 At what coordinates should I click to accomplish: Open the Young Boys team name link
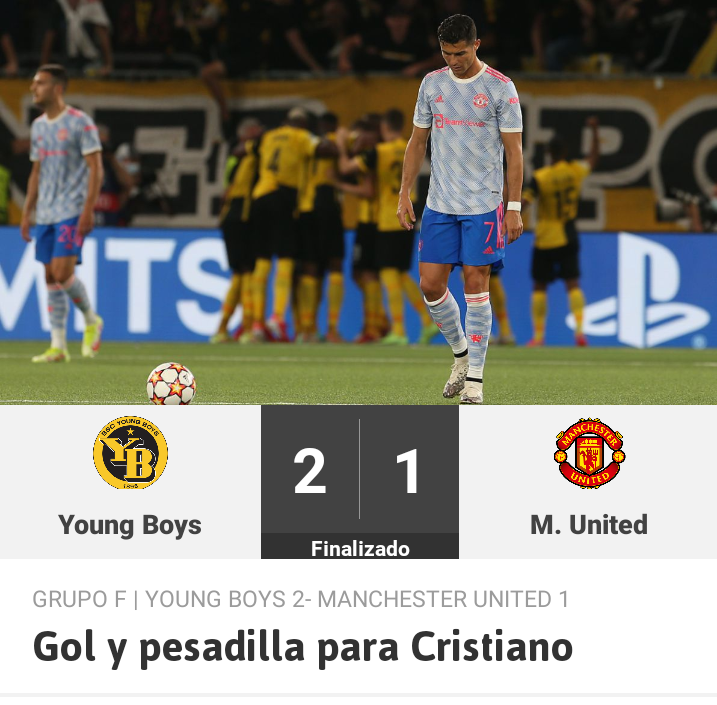click(x=130, y=525)
